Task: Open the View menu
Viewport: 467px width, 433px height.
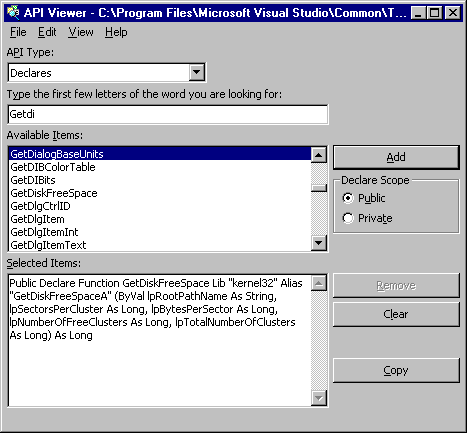Action: point(81,32)
